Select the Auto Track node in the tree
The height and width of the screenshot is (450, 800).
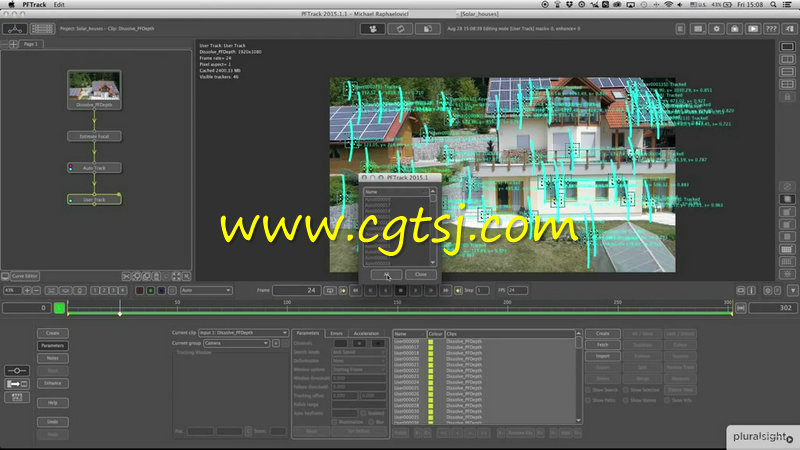[x=94, y=168]
